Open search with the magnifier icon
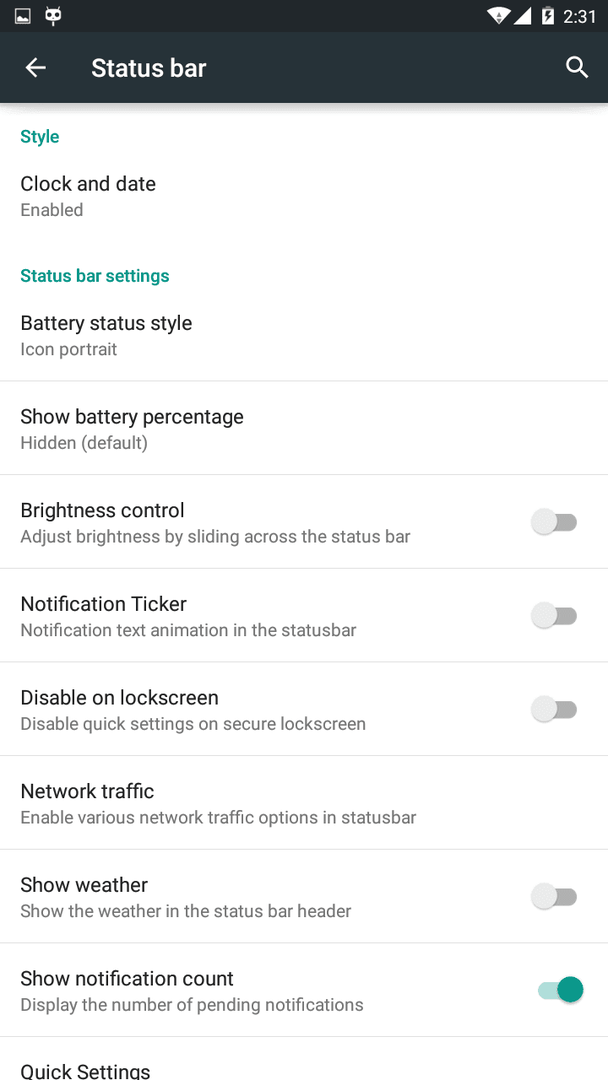 576,68
